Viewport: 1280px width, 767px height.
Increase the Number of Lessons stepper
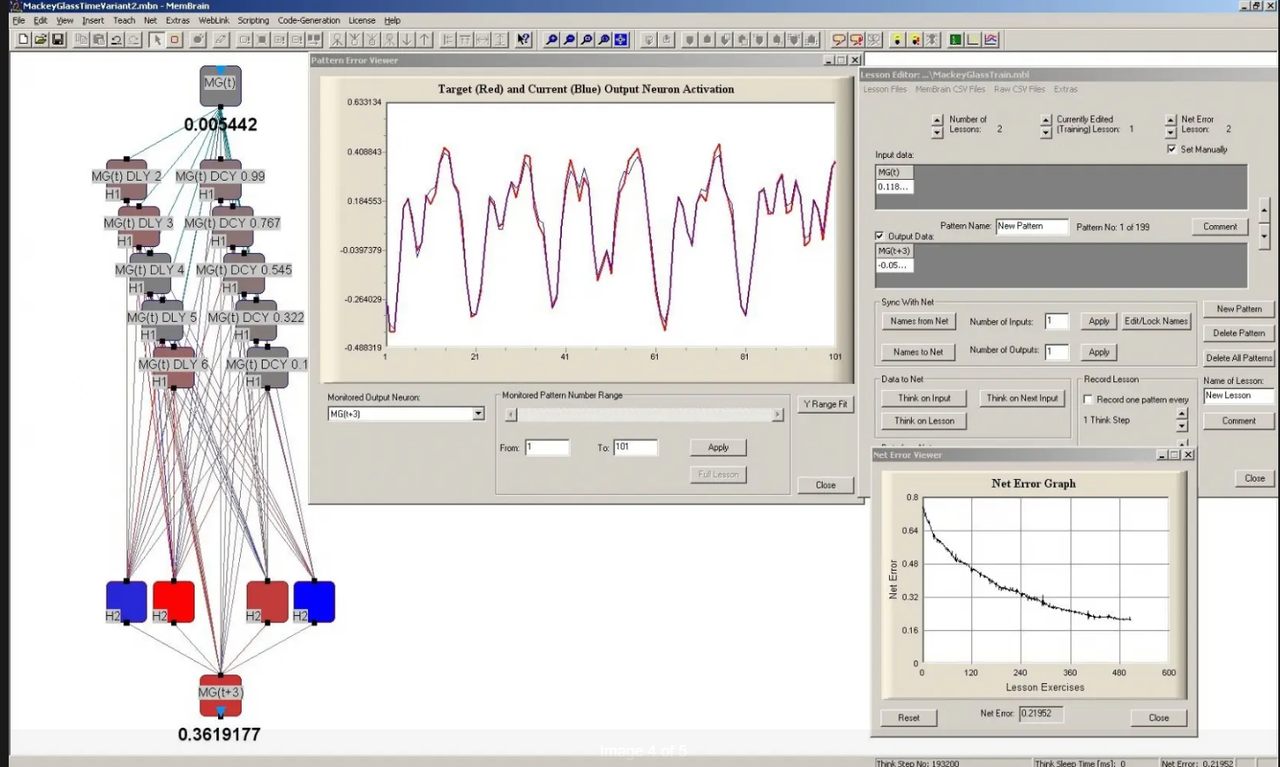click(937, 120)
